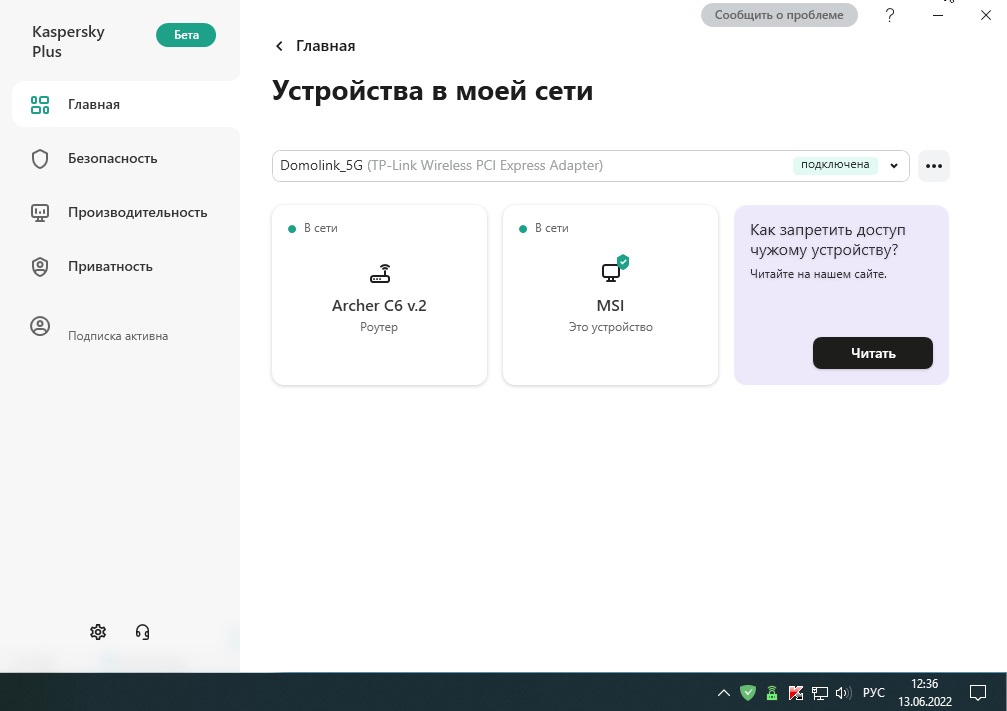Expand the Domolink_5G network dropdown arrow
The width and height of the screenshot is (1007, 711).
[893, 166]
